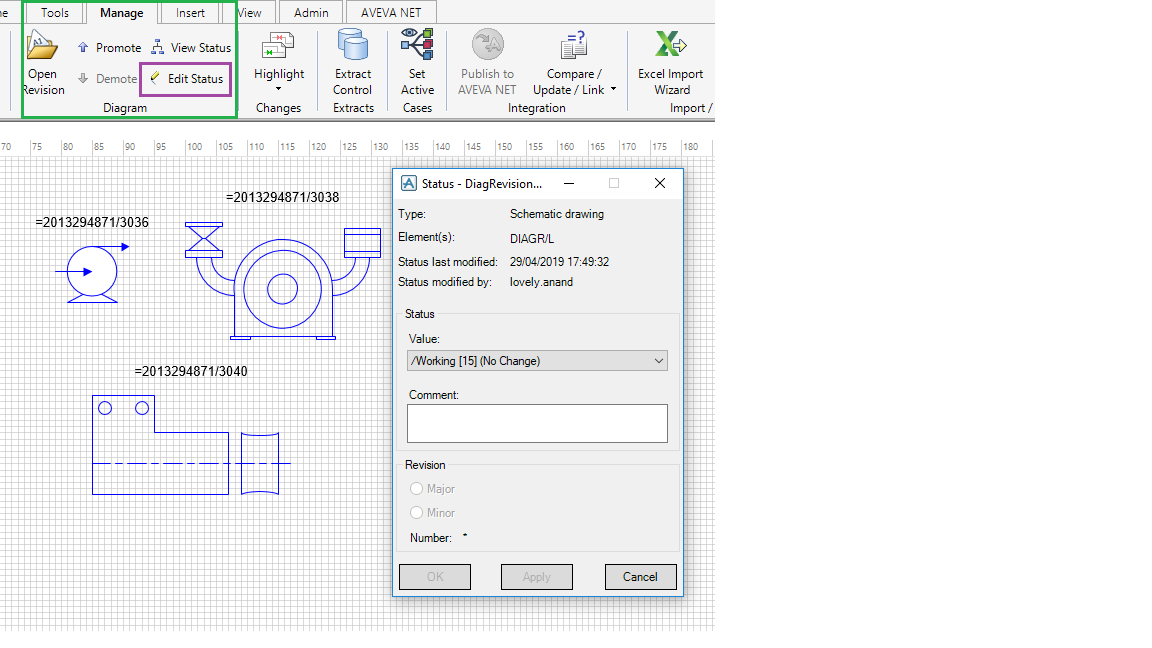
Task: Switch to the Insert ribbon tab
Action: pyautogui.click(x=190, y=12)
